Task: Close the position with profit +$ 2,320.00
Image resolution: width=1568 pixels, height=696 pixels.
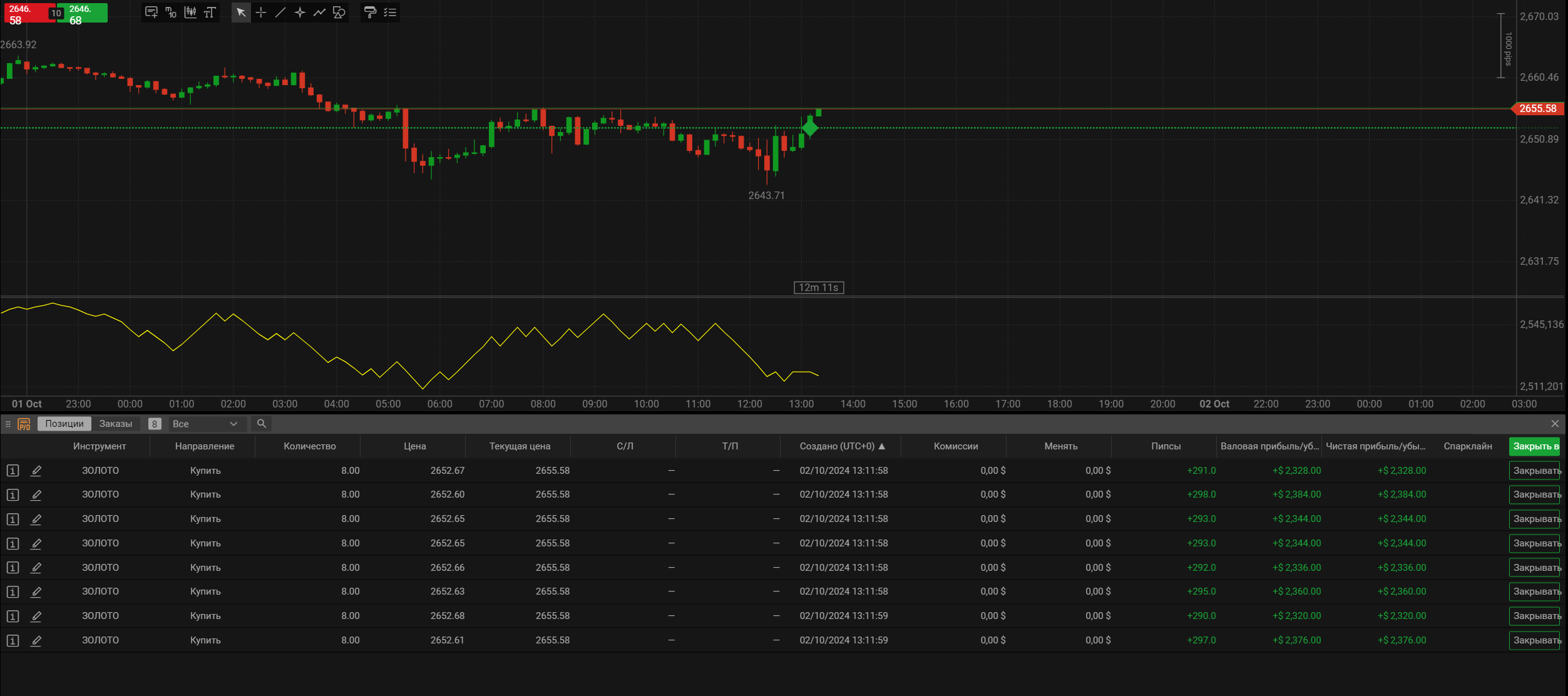Action: coord(1535,617)
